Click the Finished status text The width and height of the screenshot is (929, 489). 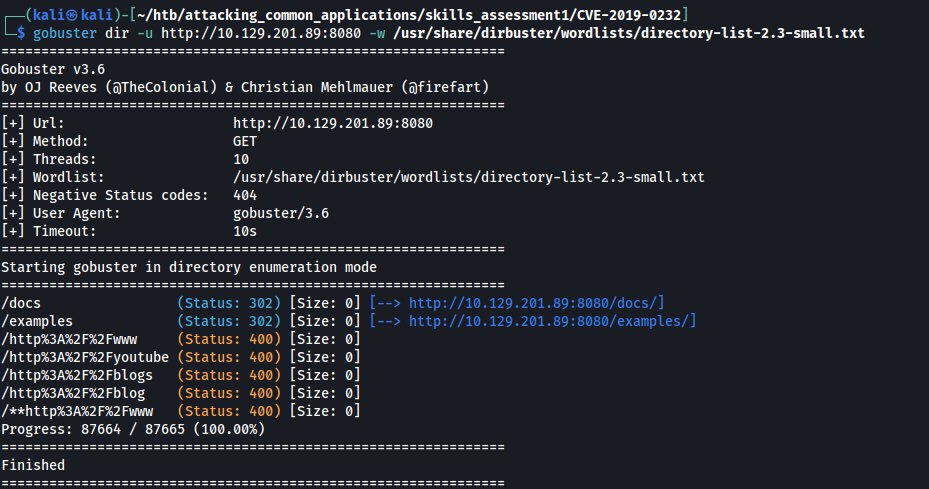[33, 465]
